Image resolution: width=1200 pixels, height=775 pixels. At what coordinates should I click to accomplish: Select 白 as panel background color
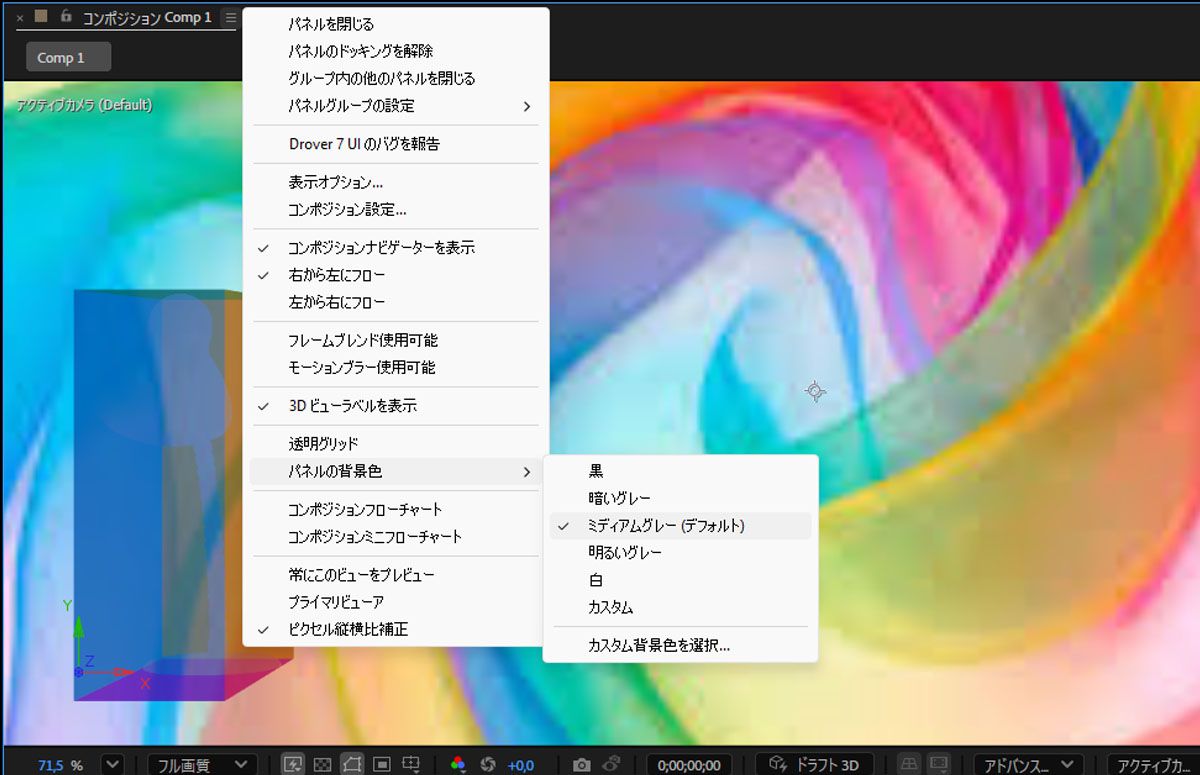click(x=595, y=579)
